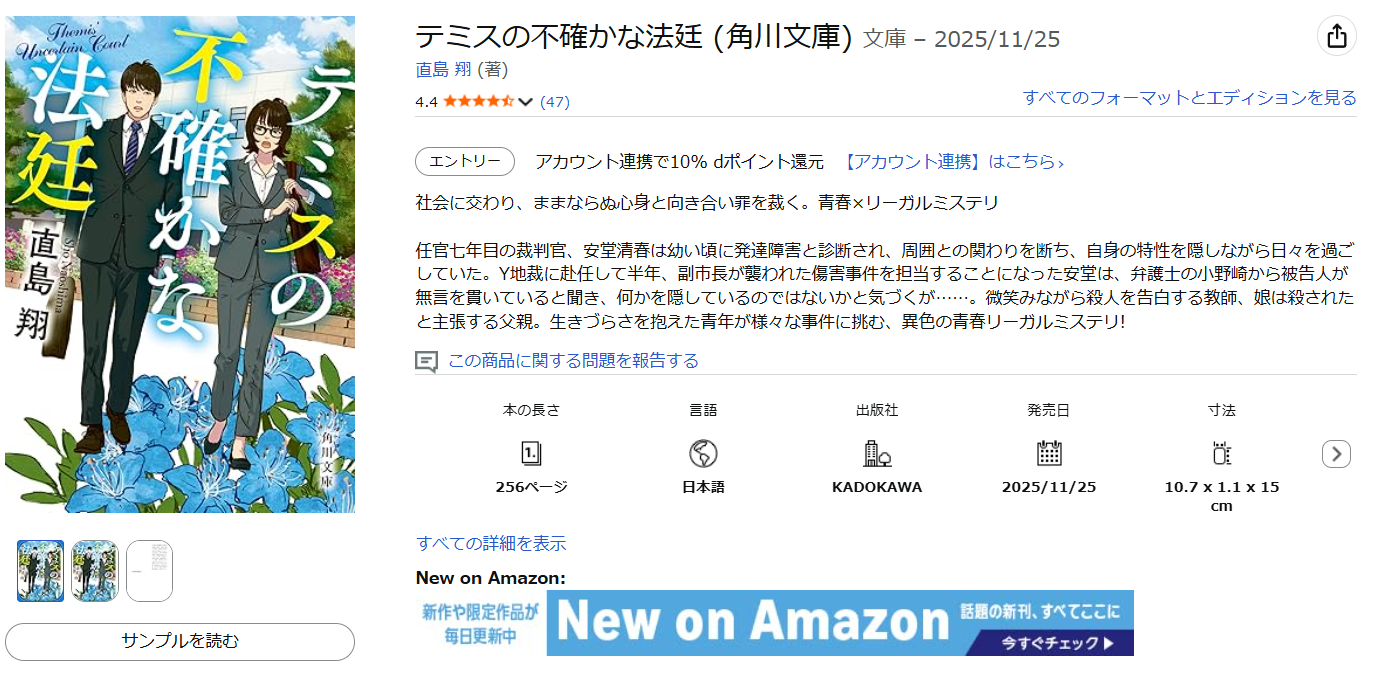Expand すべての詳細を表示 link
The image size is (1380, 679).
click(491, 543)
